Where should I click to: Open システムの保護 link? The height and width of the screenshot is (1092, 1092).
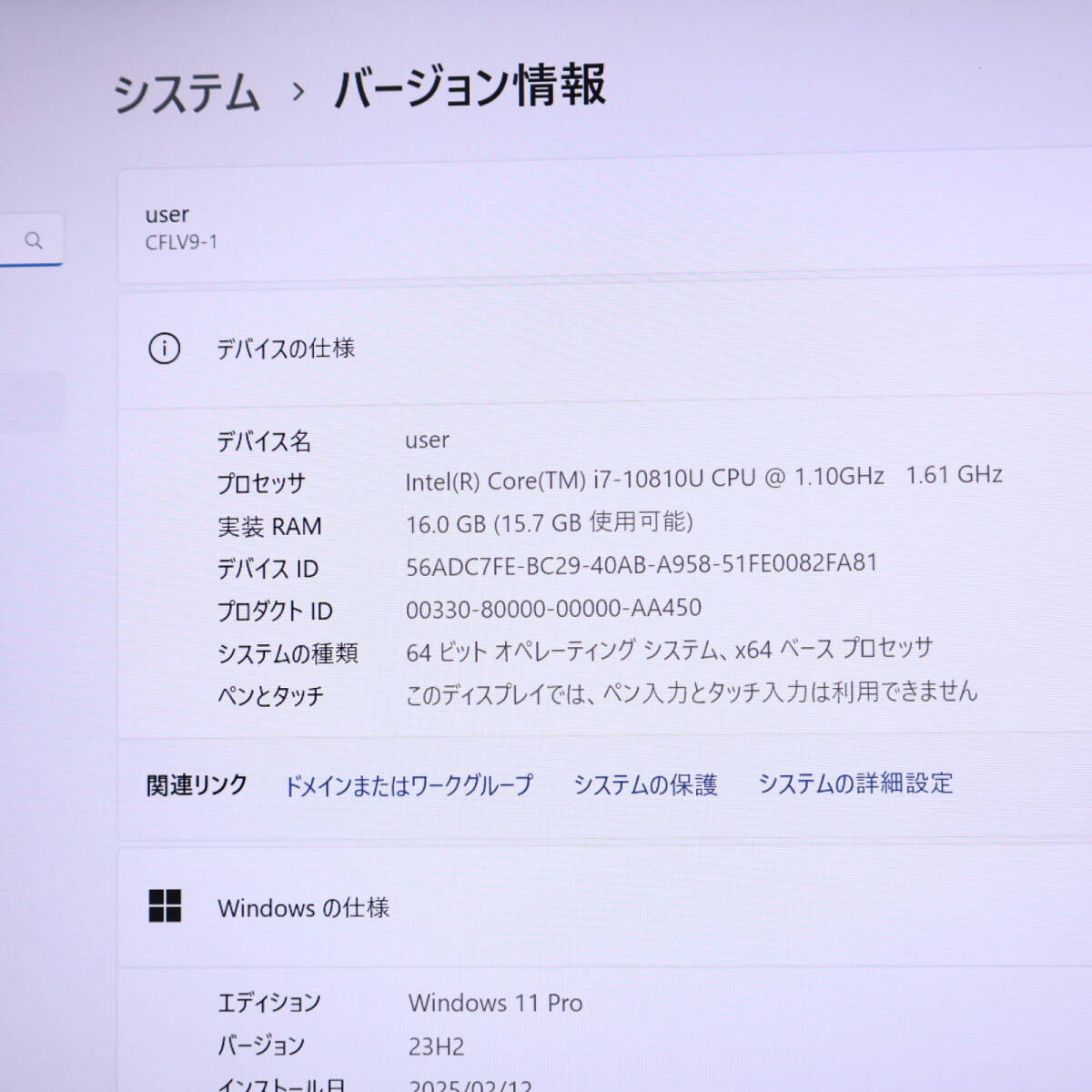(x=645, y=784)
